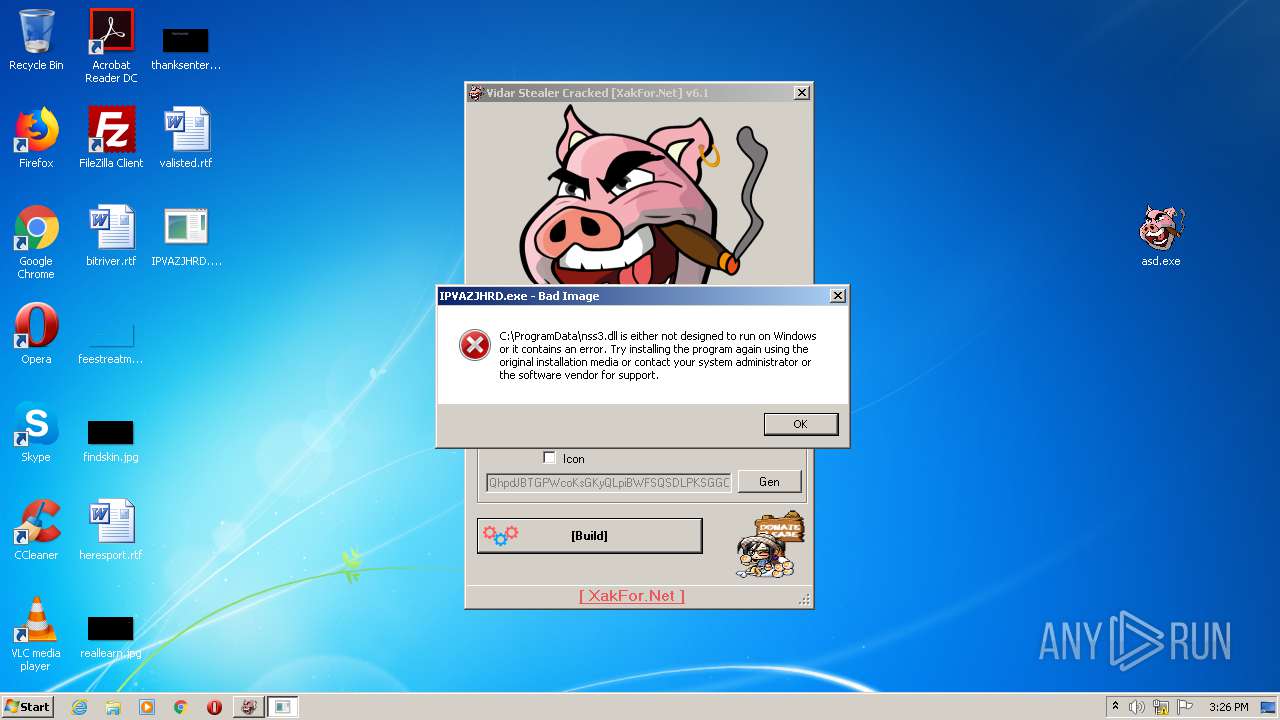
Task: Click the nss3.dll error message text
Action: point(658,356)
